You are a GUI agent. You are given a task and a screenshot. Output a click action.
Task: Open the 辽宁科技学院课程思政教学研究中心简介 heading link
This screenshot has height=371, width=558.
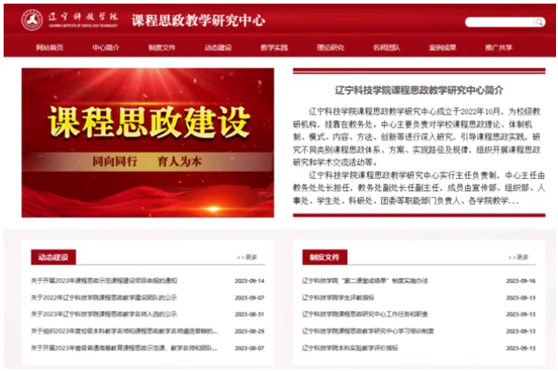[x=419, y=90]
